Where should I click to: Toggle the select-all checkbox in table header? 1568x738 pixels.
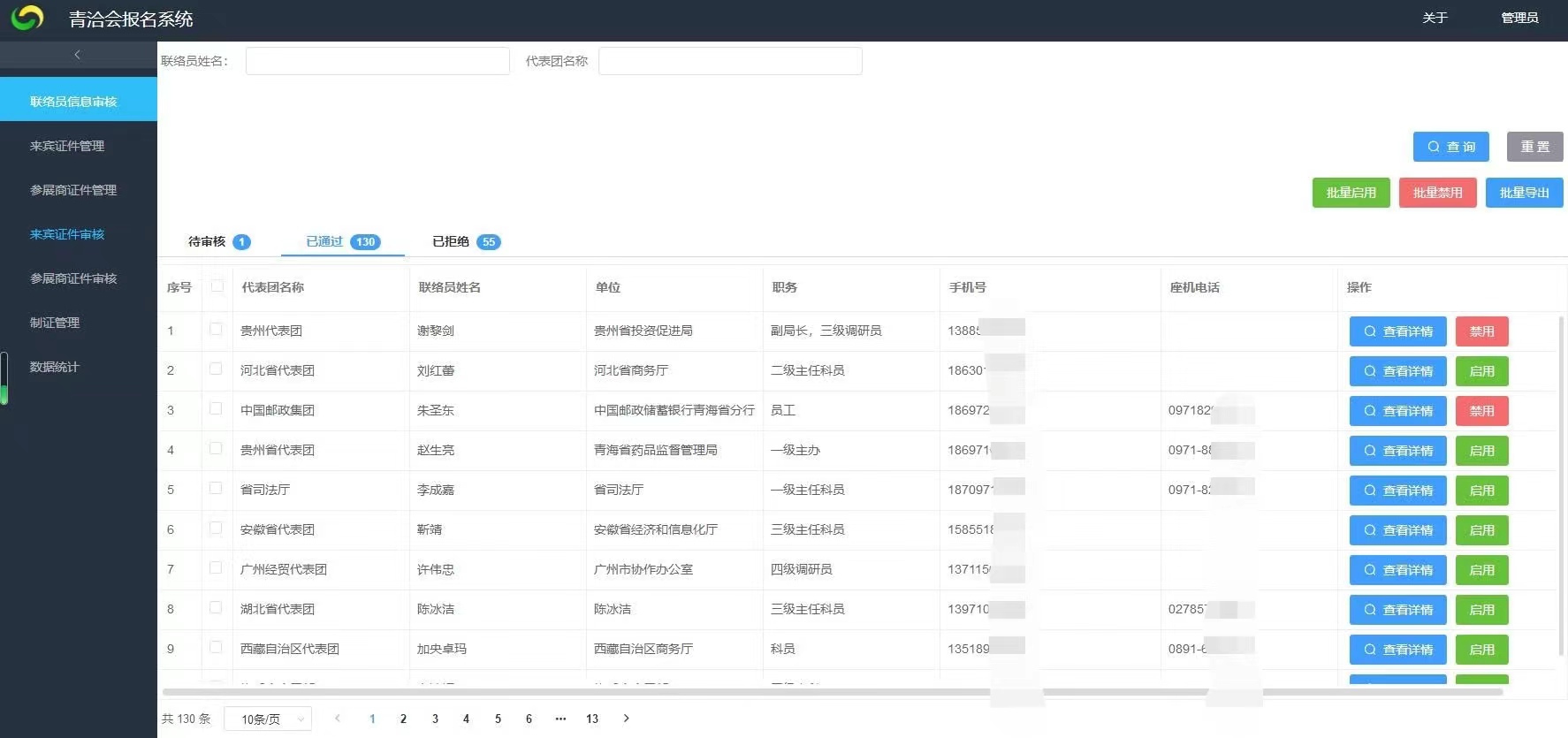pyautogui.click(x=217, y=286)
